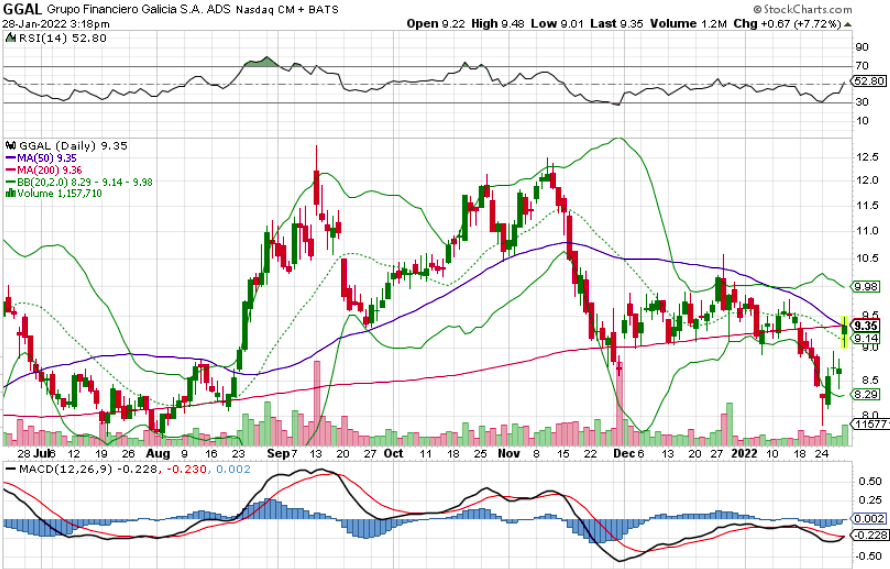Click the 9.98 upper band price tag
Image resolution: width=890 pixels, height=569 pixels.
tap(866, 287)
